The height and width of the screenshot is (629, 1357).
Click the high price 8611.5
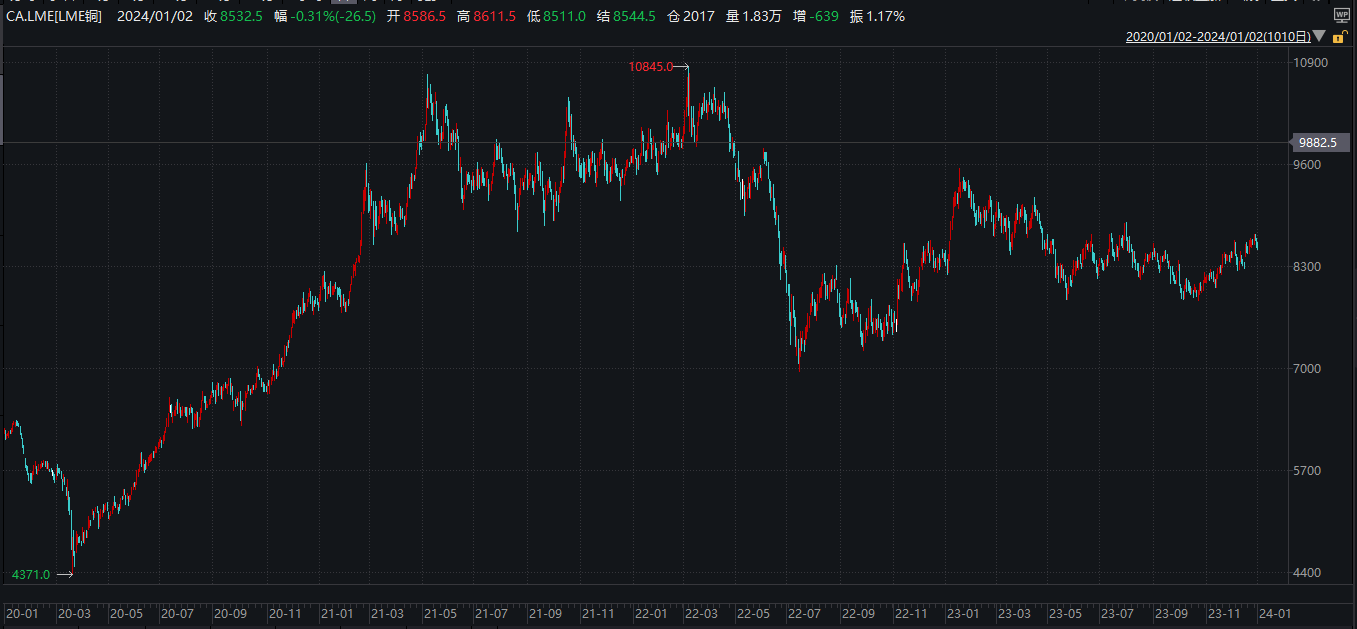494,16
